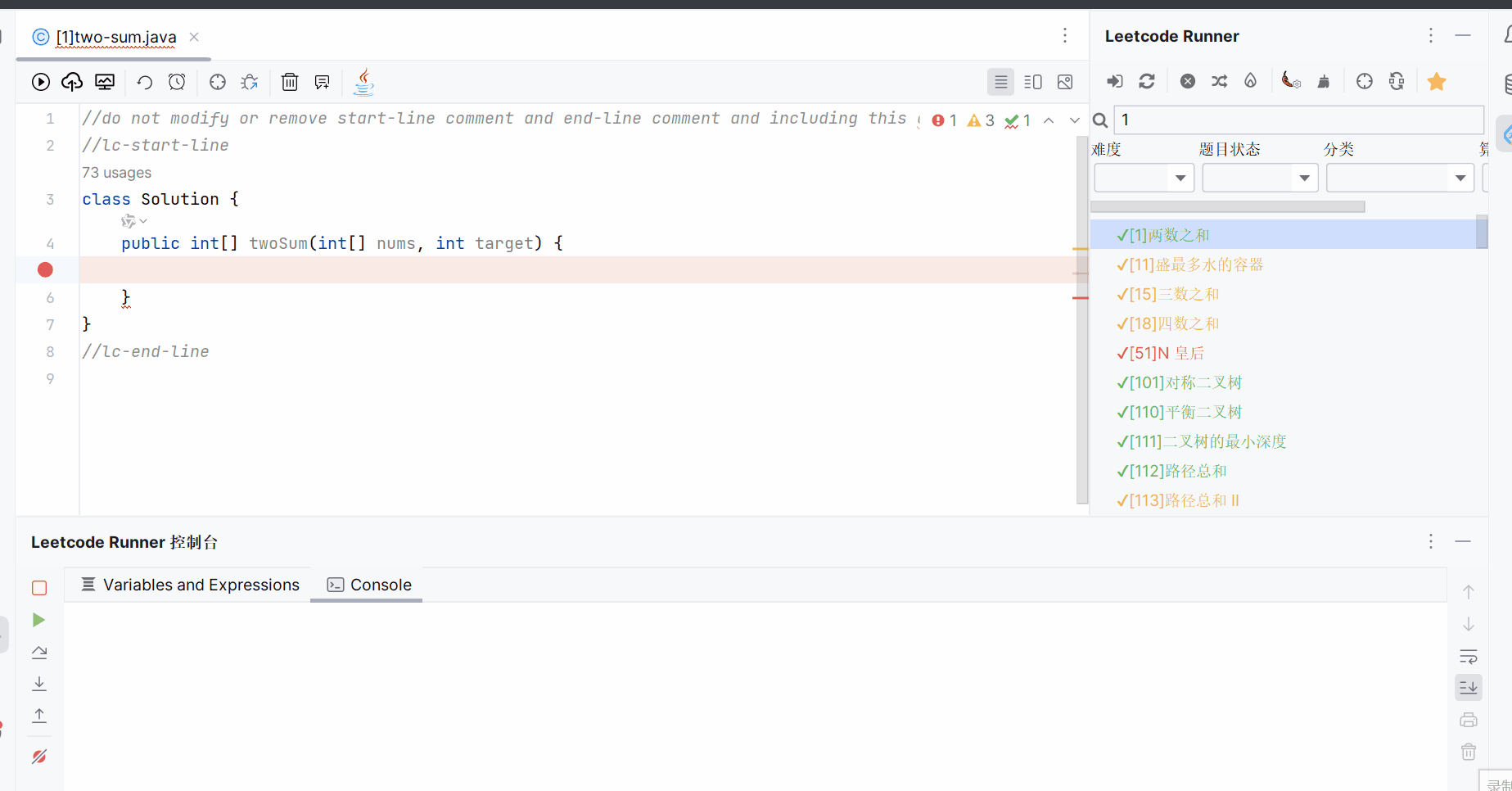The image size is (1512, 791).
Task: Sign in with the Leetcode Runner login icon
Action: [x=1115, y=81]
